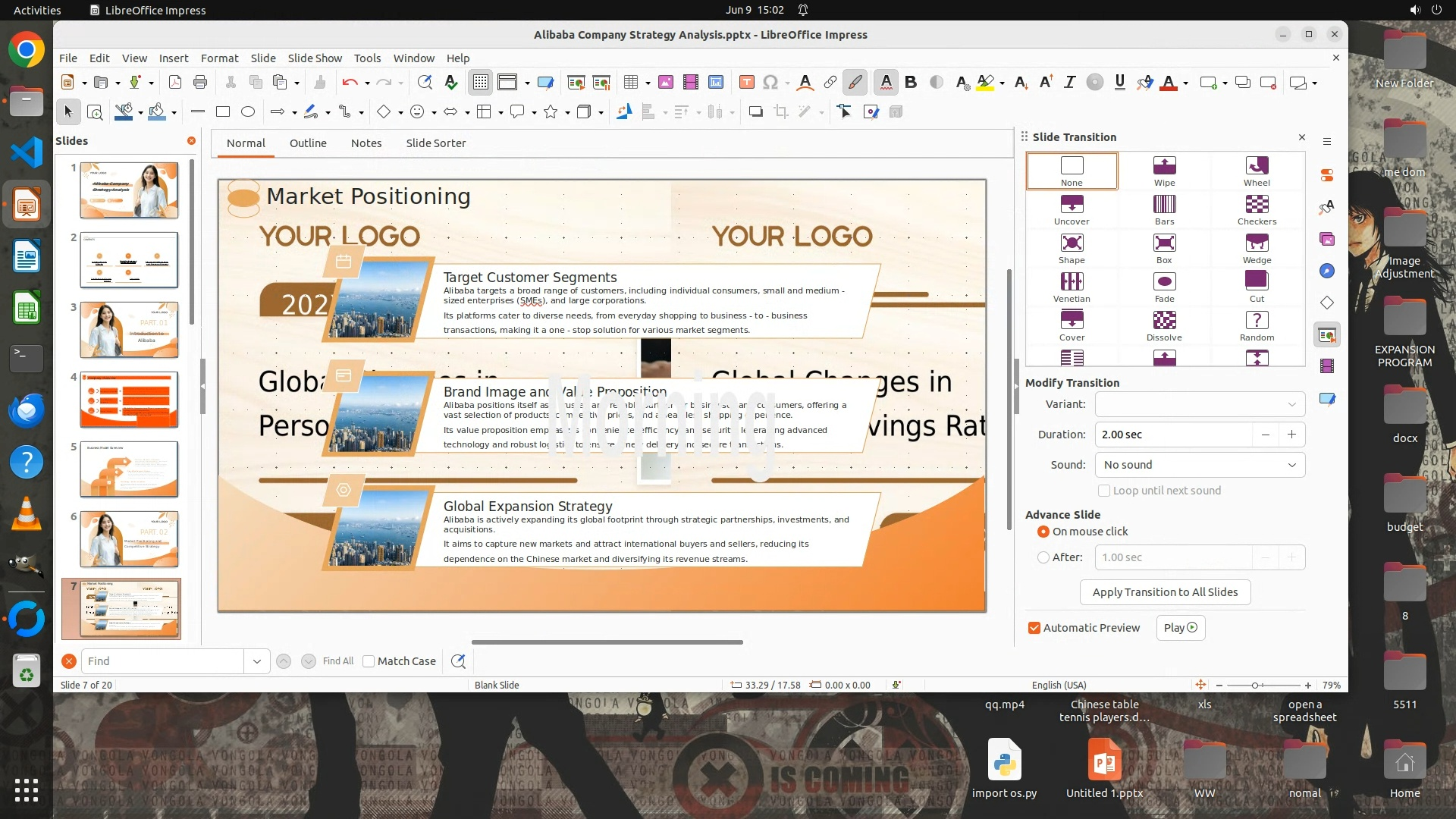Enable the Match Case checkbox
The height and width of the screenshot is (819, 1456).
click(x=369, y=661)
